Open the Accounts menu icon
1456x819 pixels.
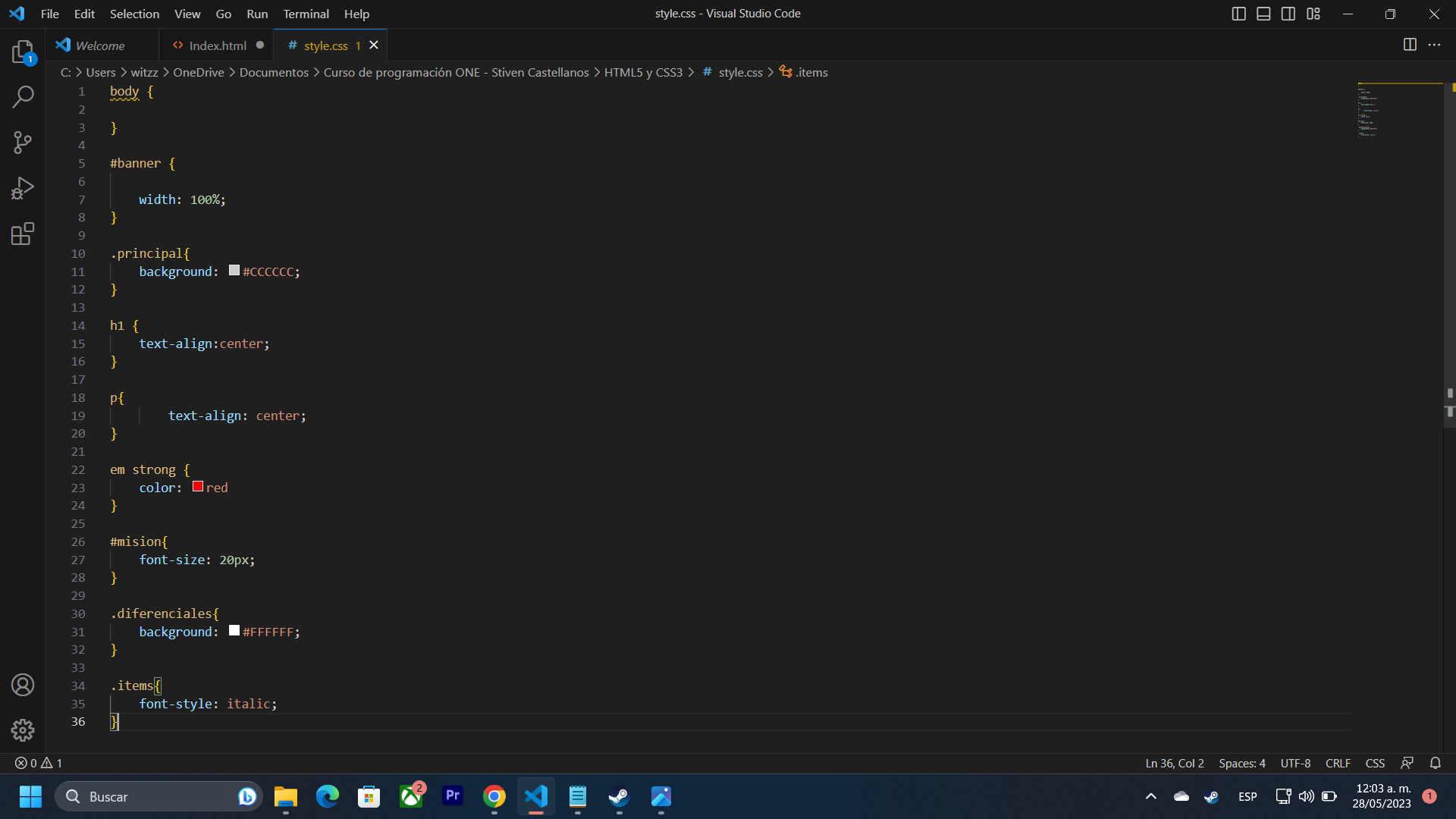coord(23,685)
